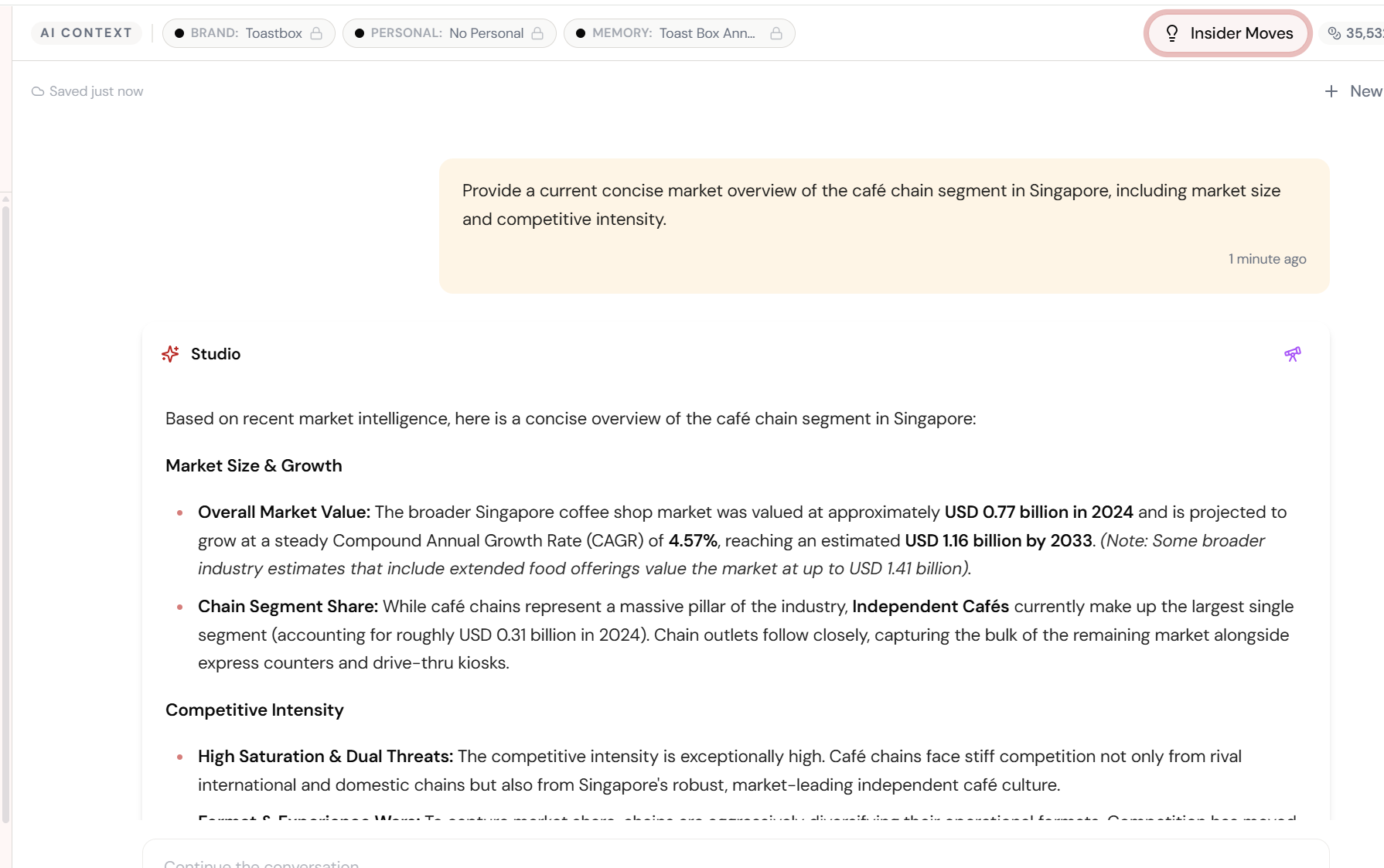The height and width of the screenshot is (868, 1384).
Task: Open the Insider Moves button
Action: 1228,33
